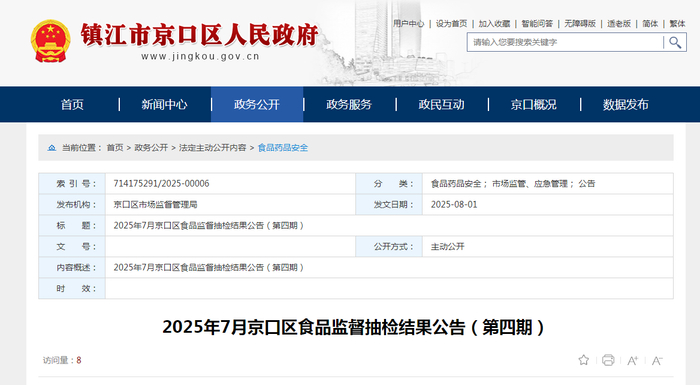
Task: Switch to 繁体 traditional Chinese
Action: [x=677, y=24]
